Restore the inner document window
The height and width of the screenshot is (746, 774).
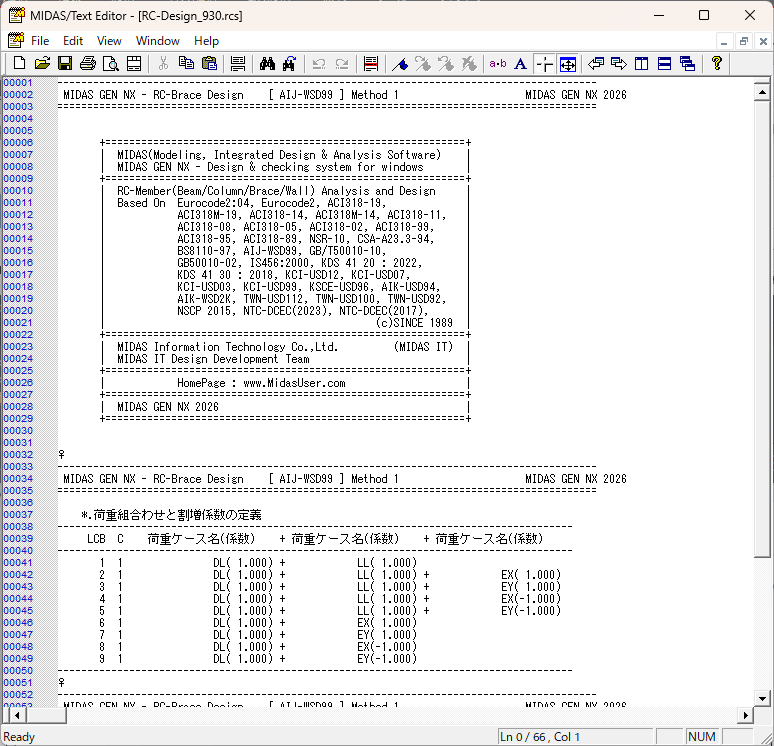(744, 41)
